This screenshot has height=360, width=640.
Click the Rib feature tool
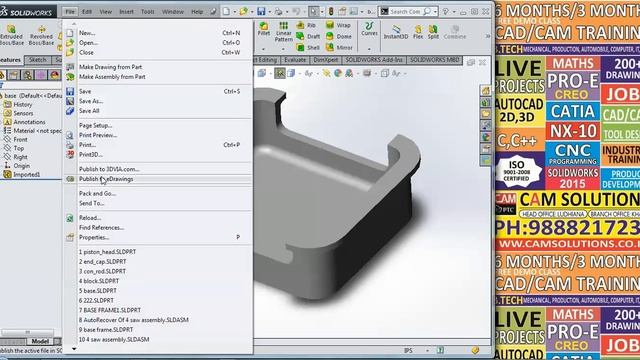[x=306, y=25]
